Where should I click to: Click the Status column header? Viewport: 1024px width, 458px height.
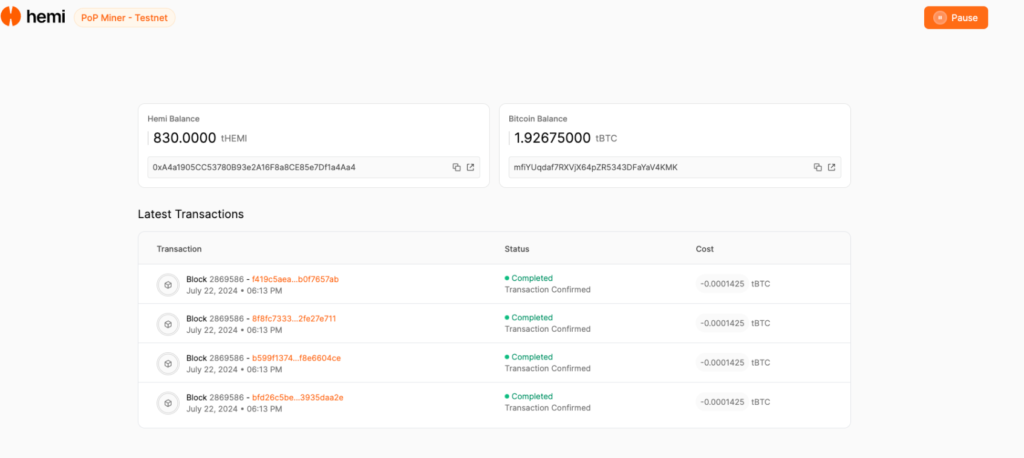pos(517,249)
